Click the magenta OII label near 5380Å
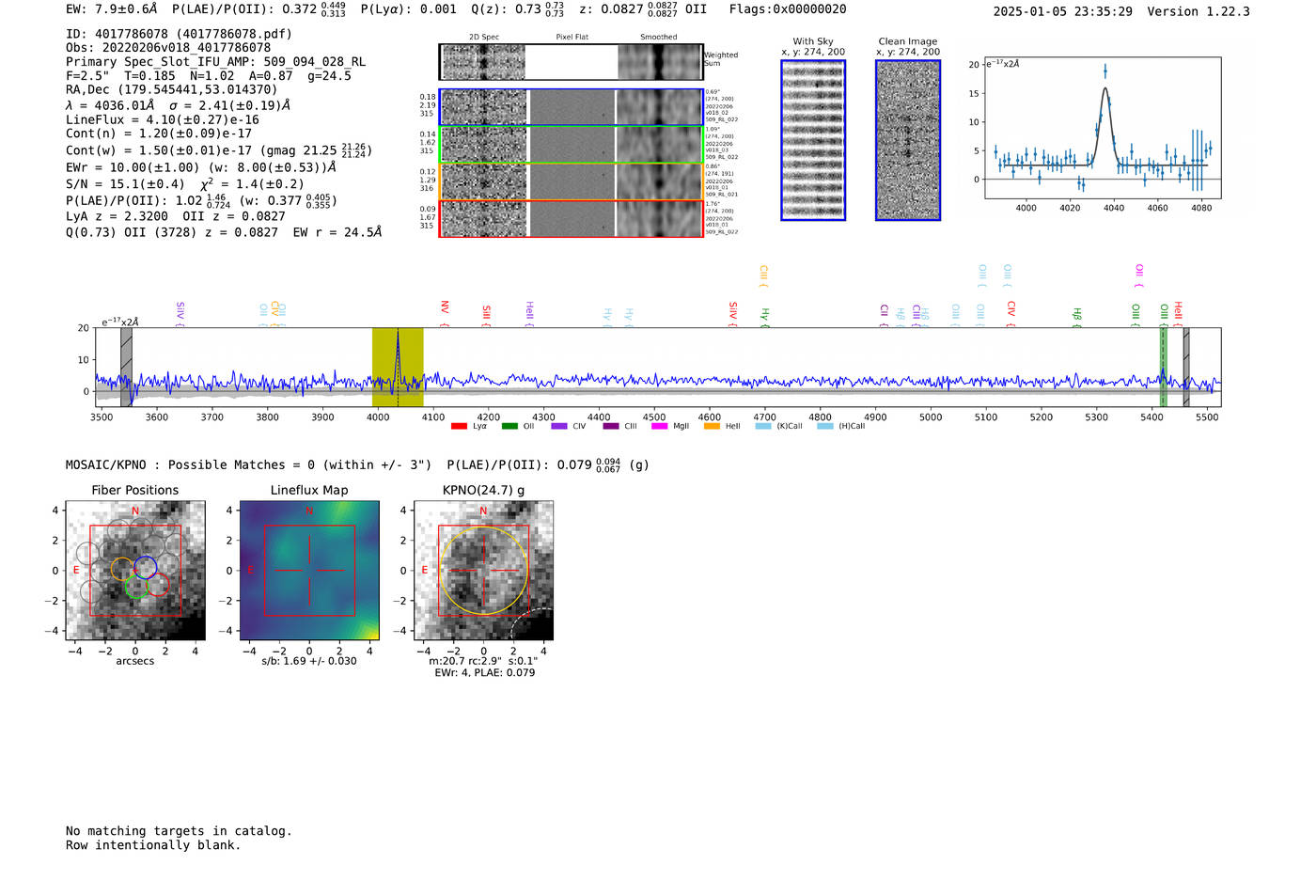The width and height of the screenshot is (1316, 896). pyautogui.click(x=1139, y=275)
